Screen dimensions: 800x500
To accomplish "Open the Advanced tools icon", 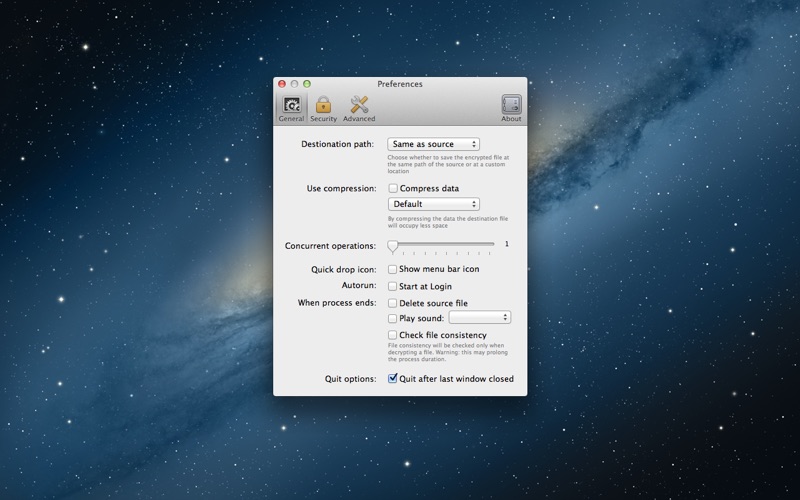I will [359, 105].
